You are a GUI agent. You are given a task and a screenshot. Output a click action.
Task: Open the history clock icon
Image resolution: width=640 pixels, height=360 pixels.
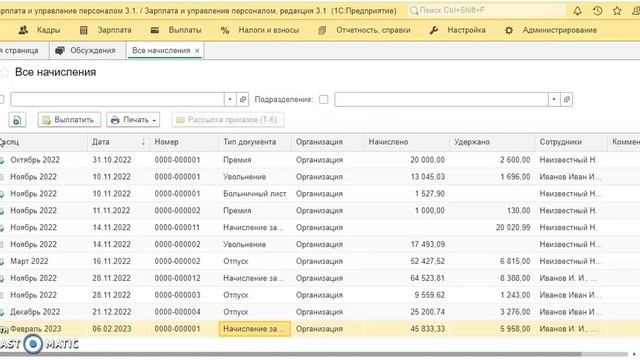click(x=598, y=11)
